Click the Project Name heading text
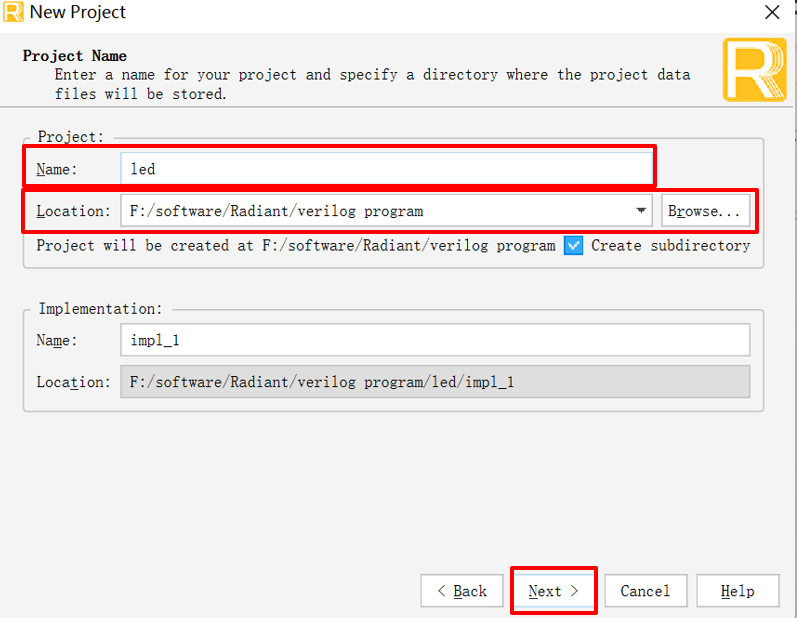Screen dimensions: 797x618 click(75, 56)
